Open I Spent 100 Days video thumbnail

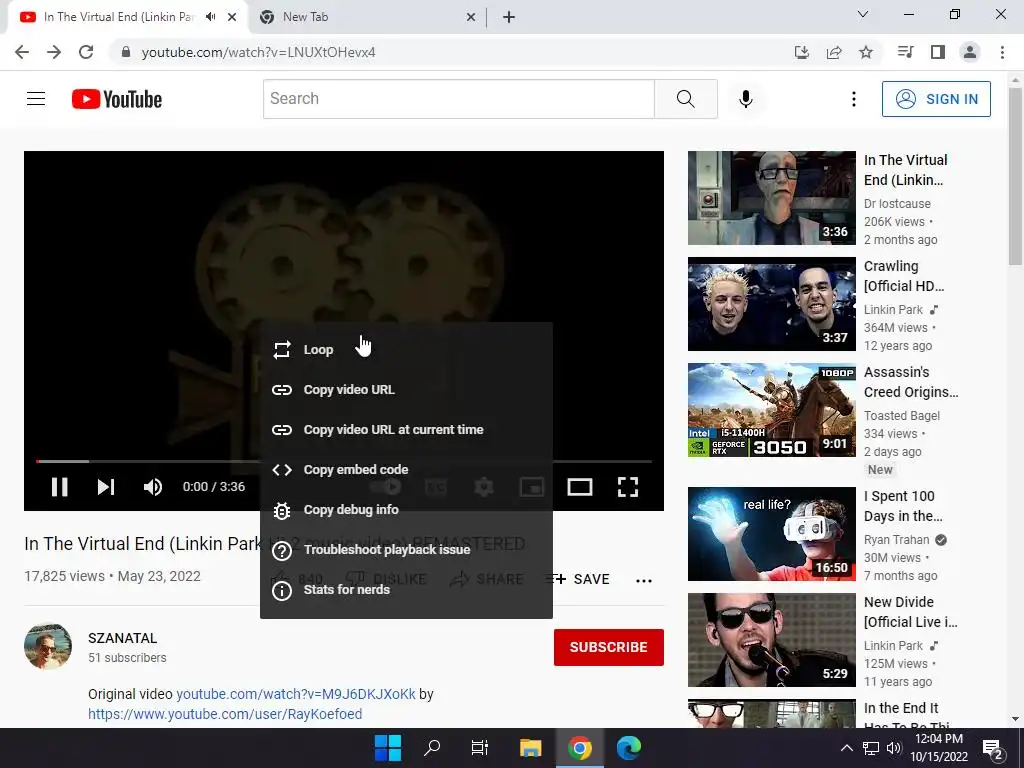[x=772, y=534]
